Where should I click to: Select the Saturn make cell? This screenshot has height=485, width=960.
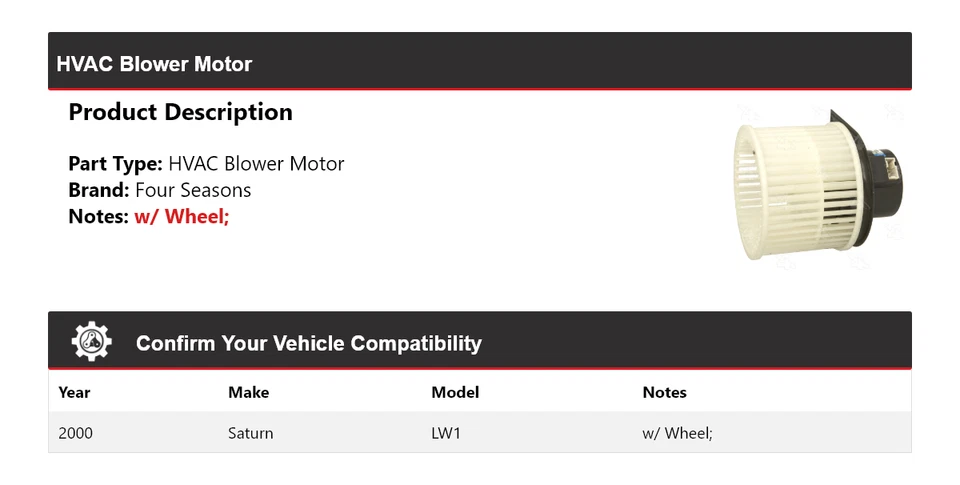(250, 433)
